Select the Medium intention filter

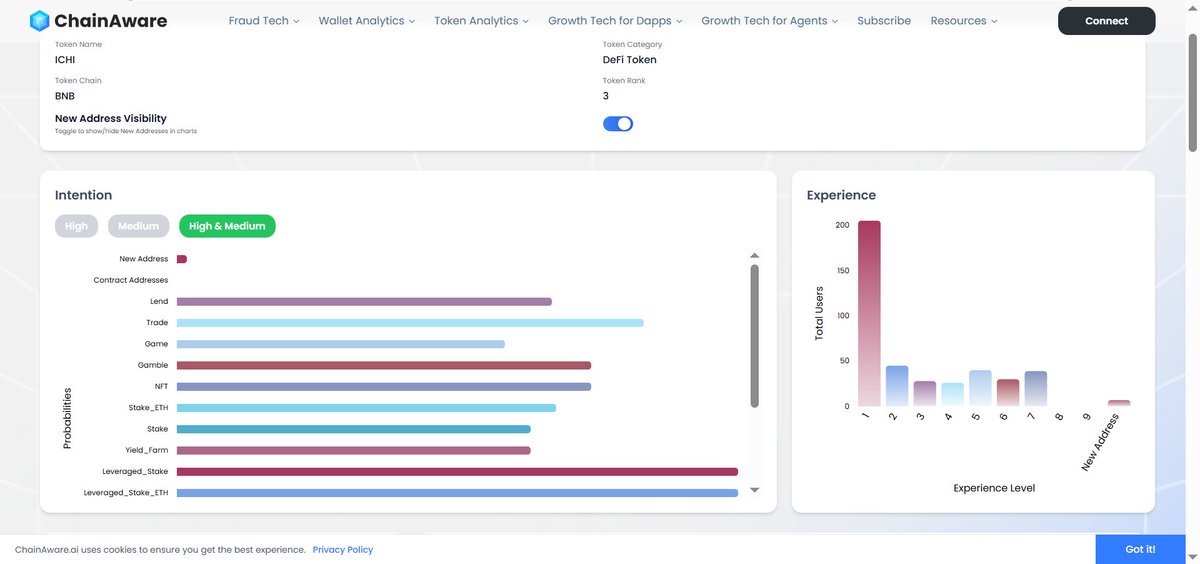point(139,226)
